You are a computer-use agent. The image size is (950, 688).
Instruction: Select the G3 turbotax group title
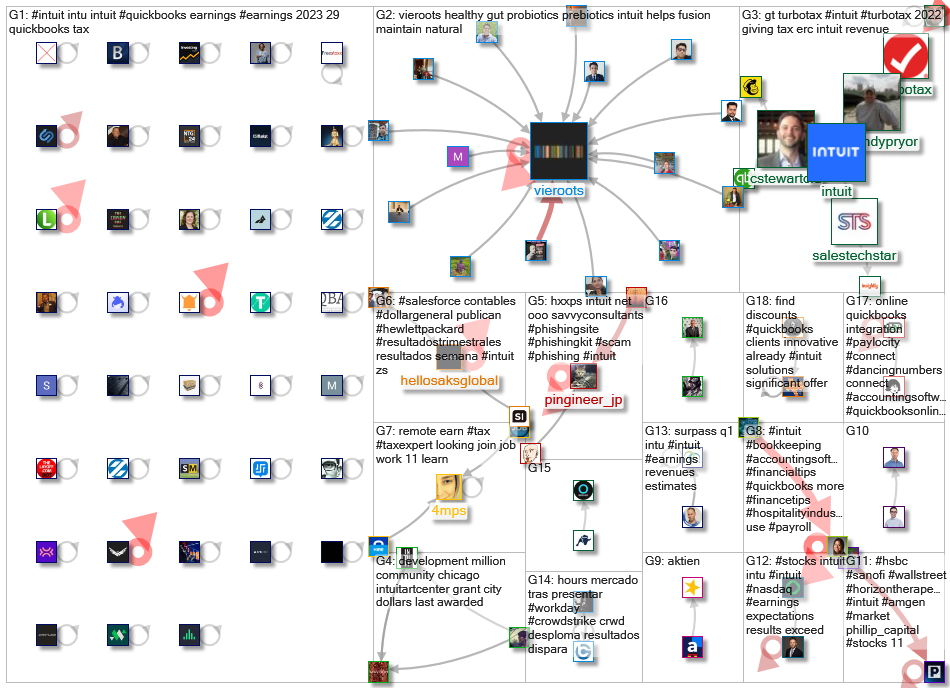coord(841,22)
